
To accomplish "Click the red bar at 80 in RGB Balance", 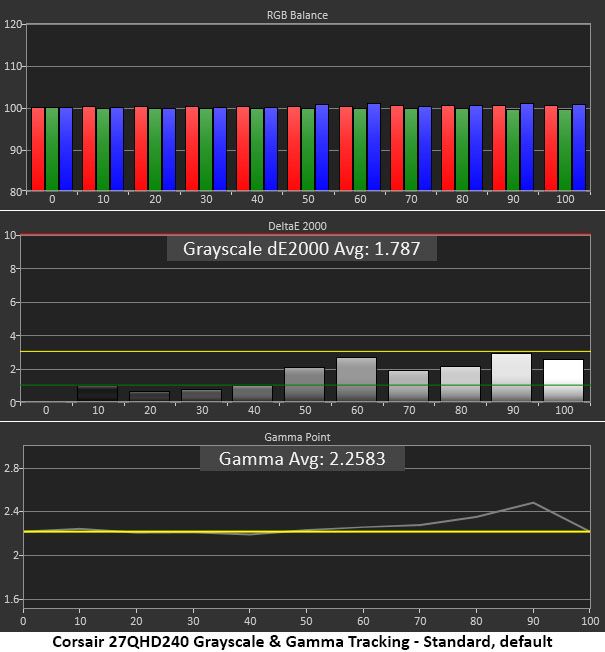I will click(448, 148).
